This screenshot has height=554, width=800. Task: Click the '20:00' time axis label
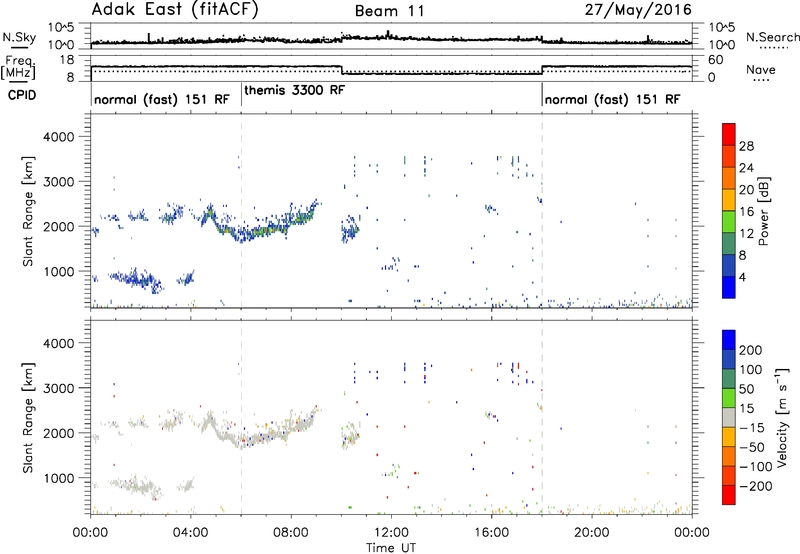pyautogui.click(x=591, y=533)
